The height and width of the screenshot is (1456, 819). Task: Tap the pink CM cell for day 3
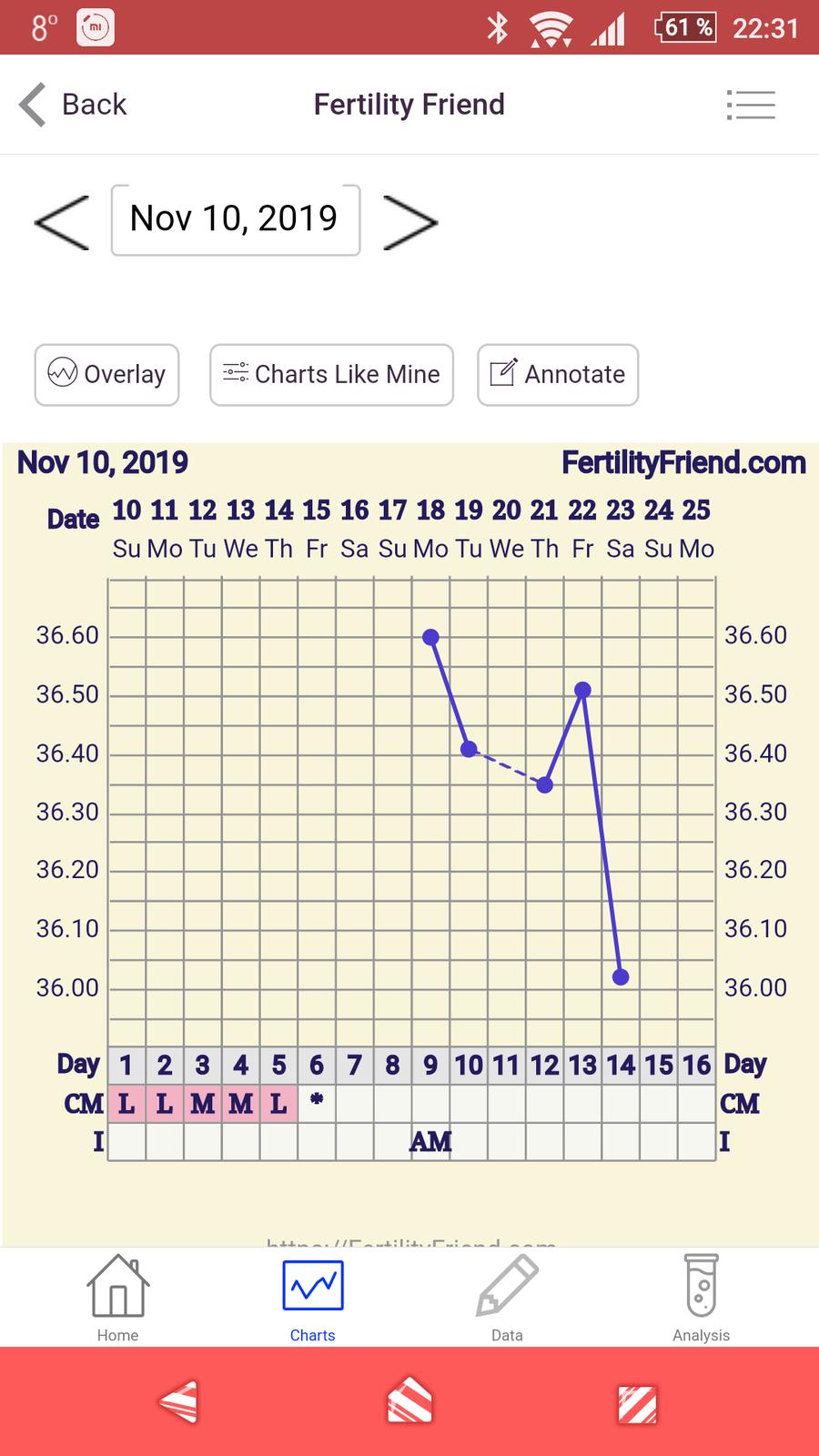202,1104
